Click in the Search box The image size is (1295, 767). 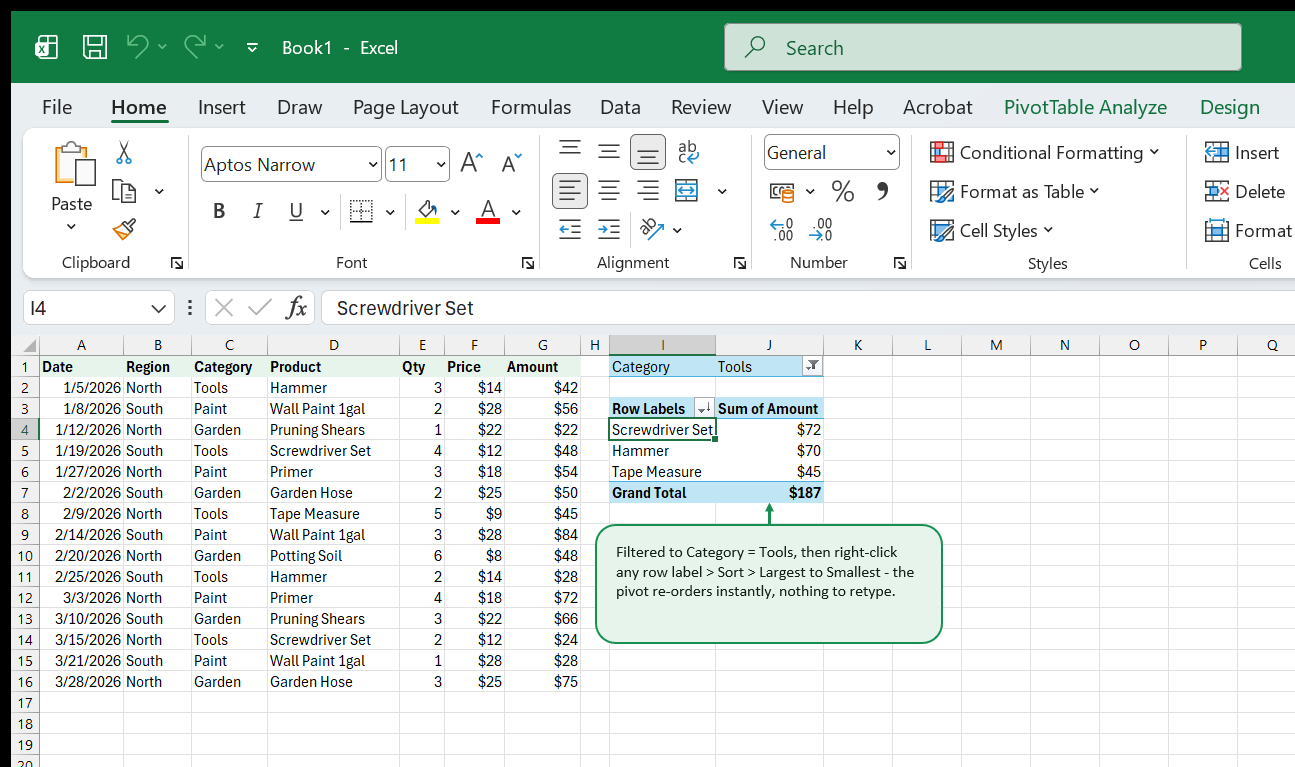983,47
